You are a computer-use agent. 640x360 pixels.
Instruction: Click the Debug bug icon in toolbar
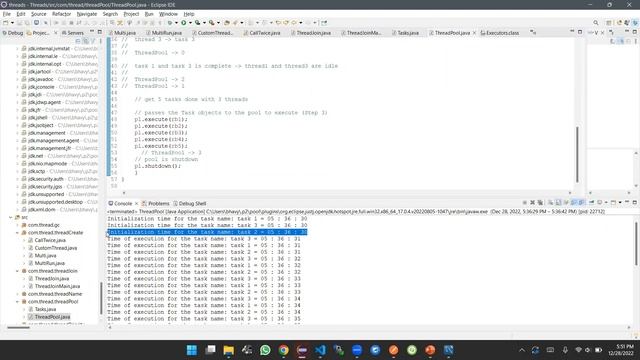pyautogui.click(x=170, y=23)
